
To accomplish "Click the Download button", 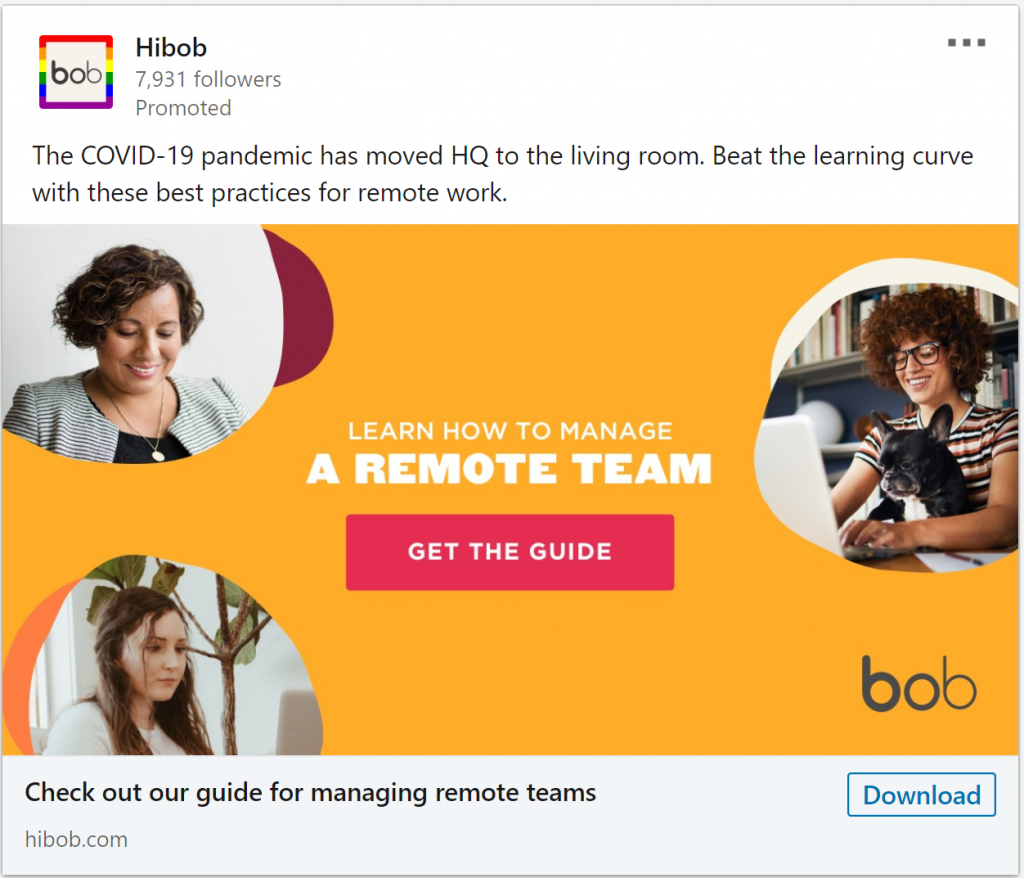I will [x=921, y=794].
